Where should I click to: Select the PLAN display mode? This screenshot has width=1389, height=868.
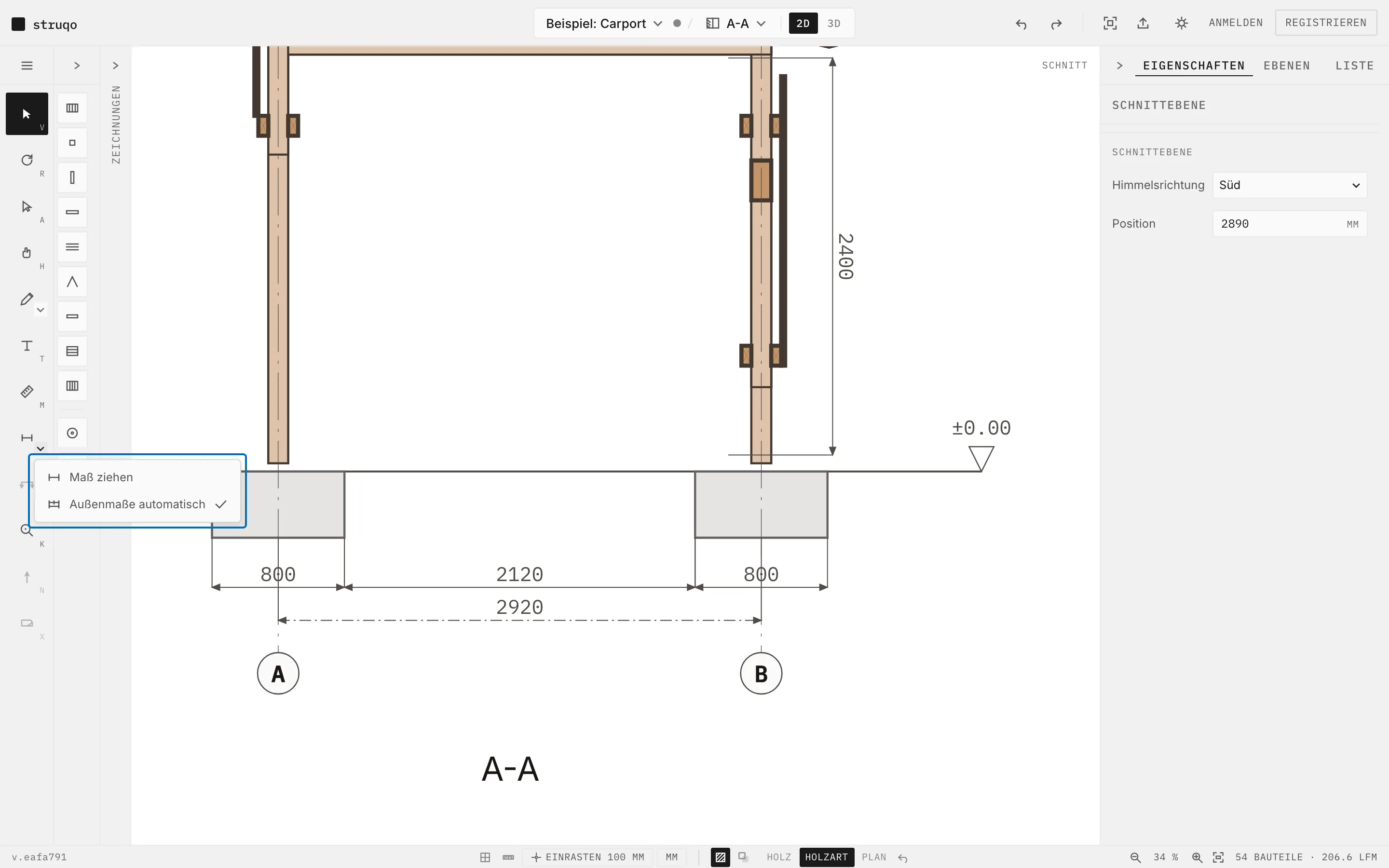pos(873,857)
